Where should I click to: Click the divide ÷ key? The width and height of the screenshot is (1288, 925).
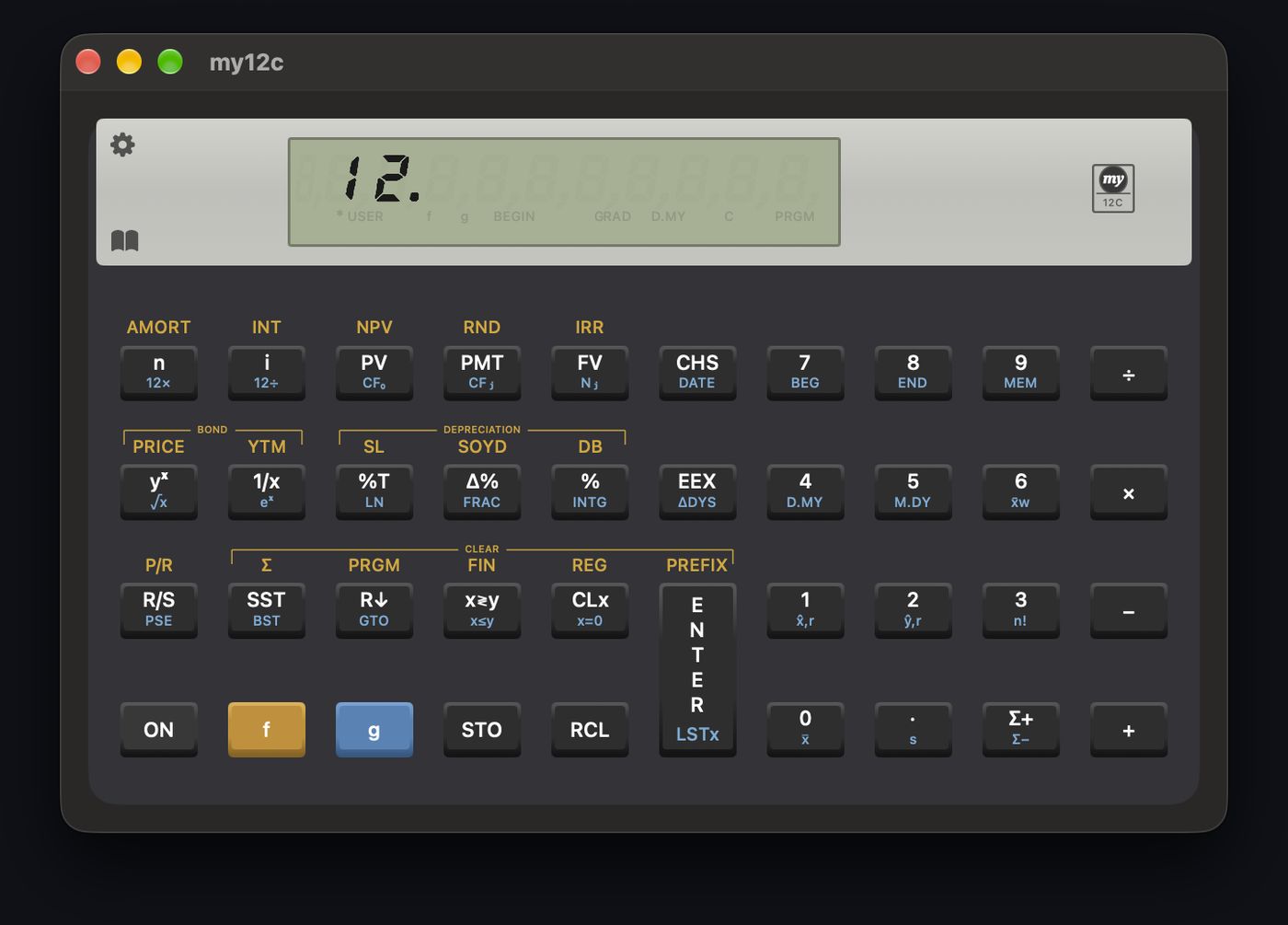[1129, 373]
